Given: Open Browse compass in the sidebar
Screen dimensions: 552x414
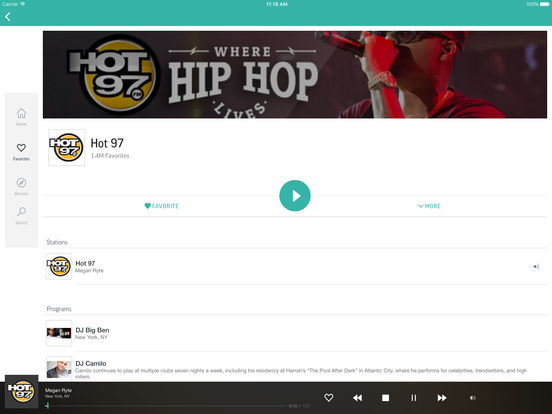Looking at the screenshot, I should [21, 186].
